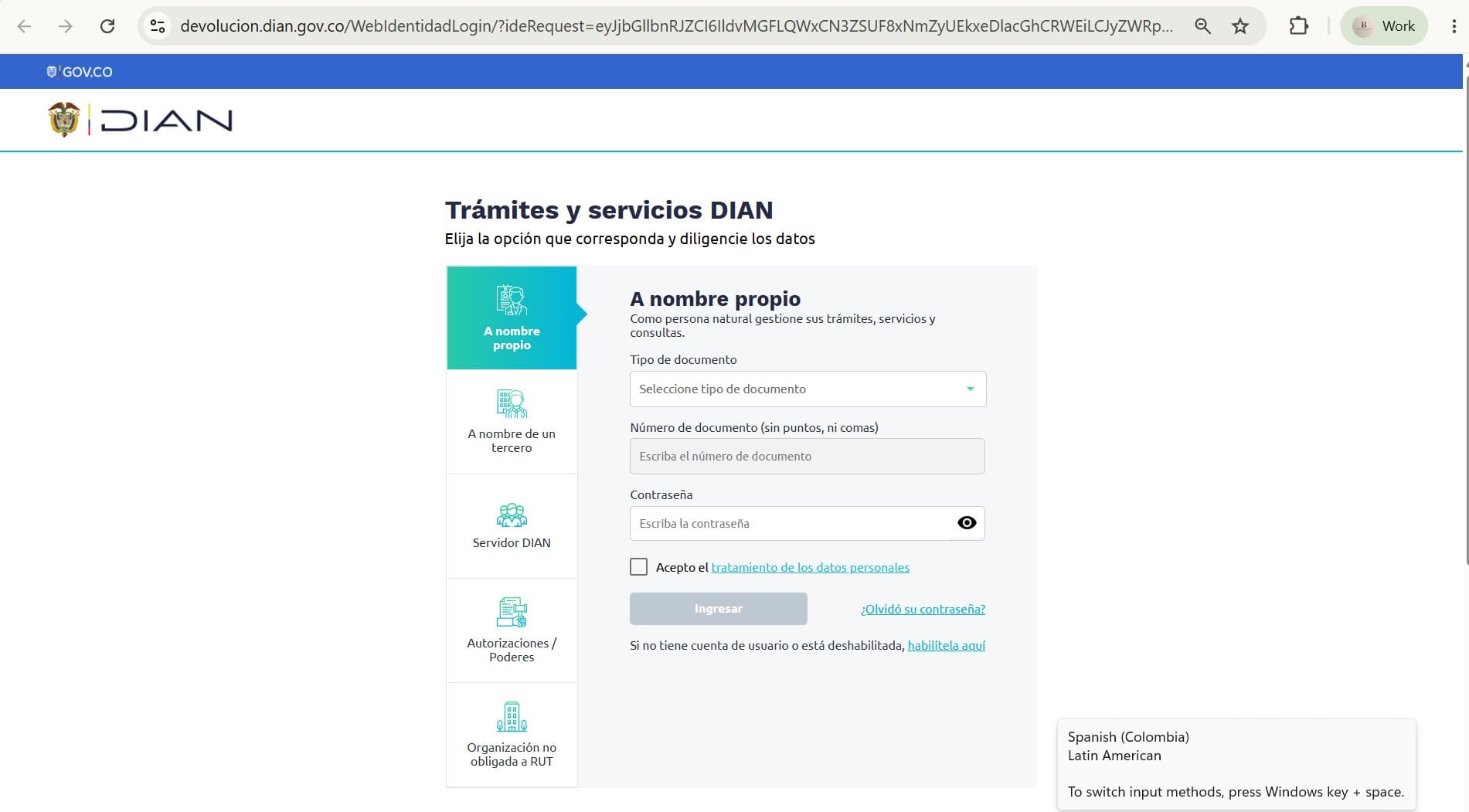Click the Autorizaciones / Poderes document icon

click(x=512, y=612)
